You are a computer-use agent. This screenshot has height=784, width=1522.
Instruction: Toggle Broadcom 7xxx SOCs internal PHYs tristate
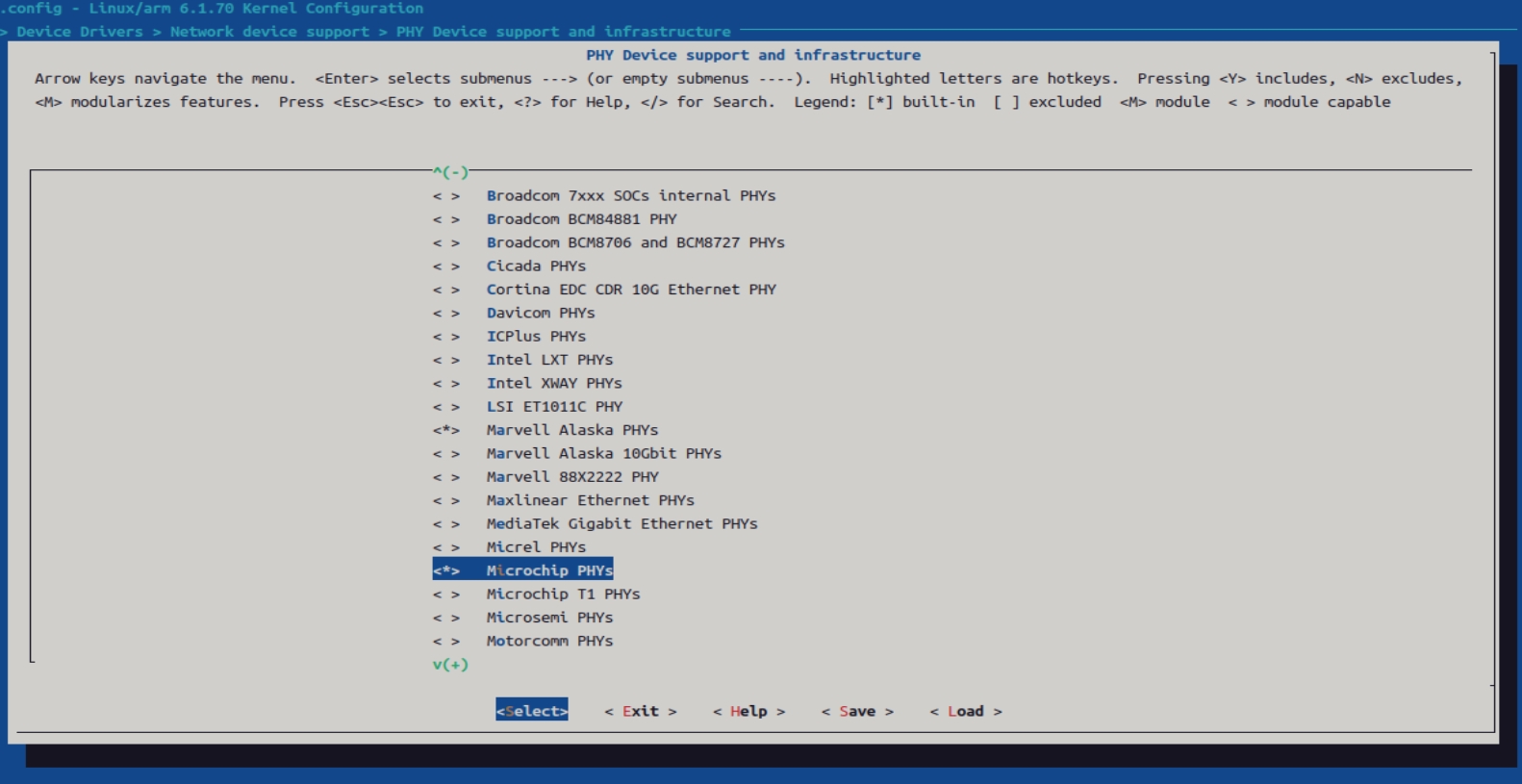tap(446, 195)
